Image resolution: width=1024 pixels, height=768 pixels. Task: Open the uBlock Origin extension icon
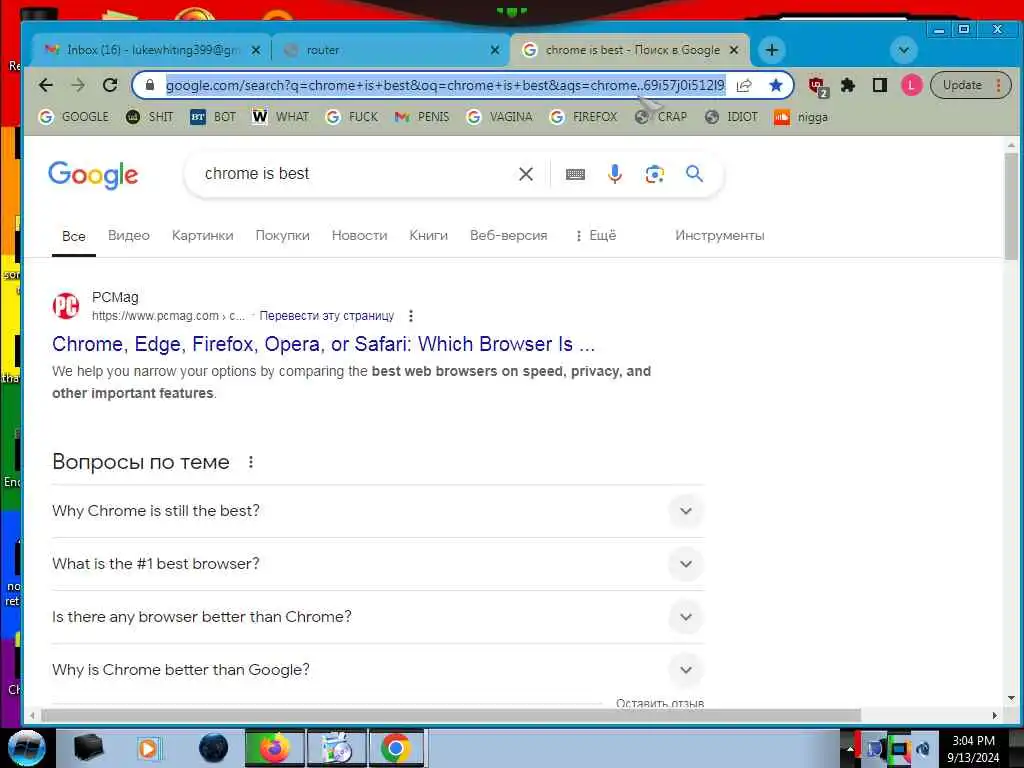point(818,86)
